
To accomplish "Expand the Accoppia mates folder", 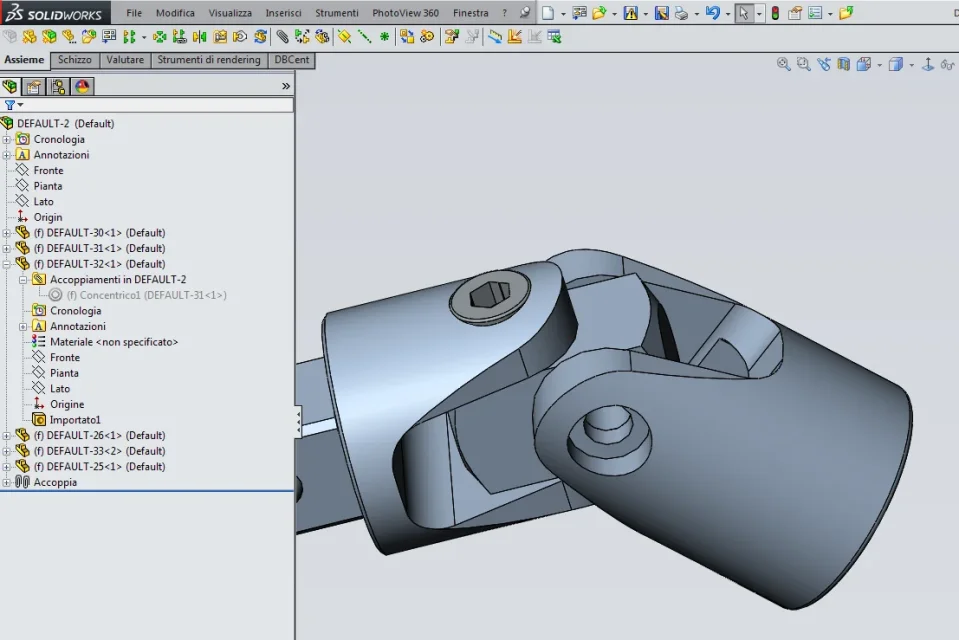I will tap(7, 483).
